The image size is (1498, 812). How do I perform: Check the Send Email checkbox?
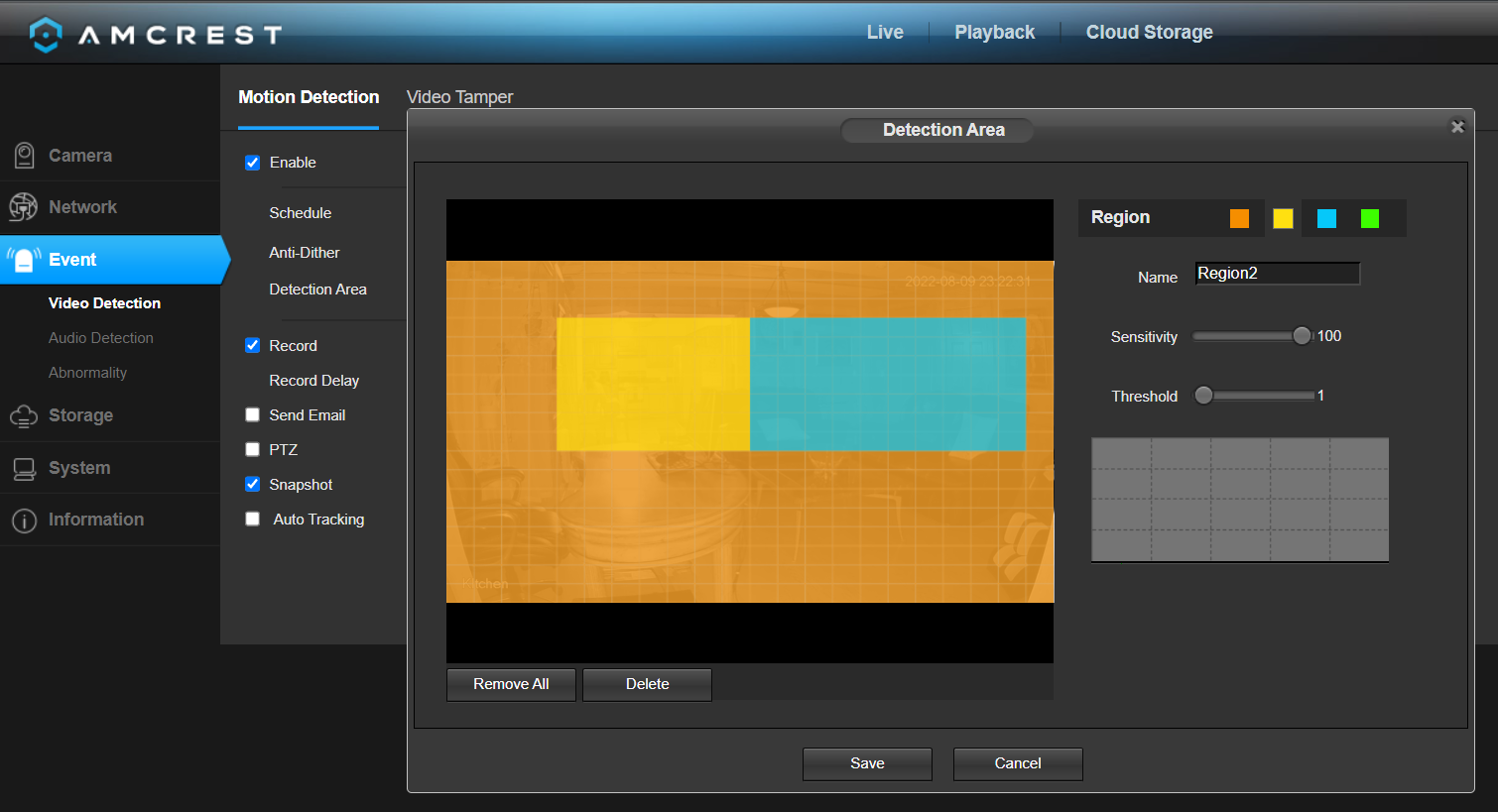click(x=252, y=414)
